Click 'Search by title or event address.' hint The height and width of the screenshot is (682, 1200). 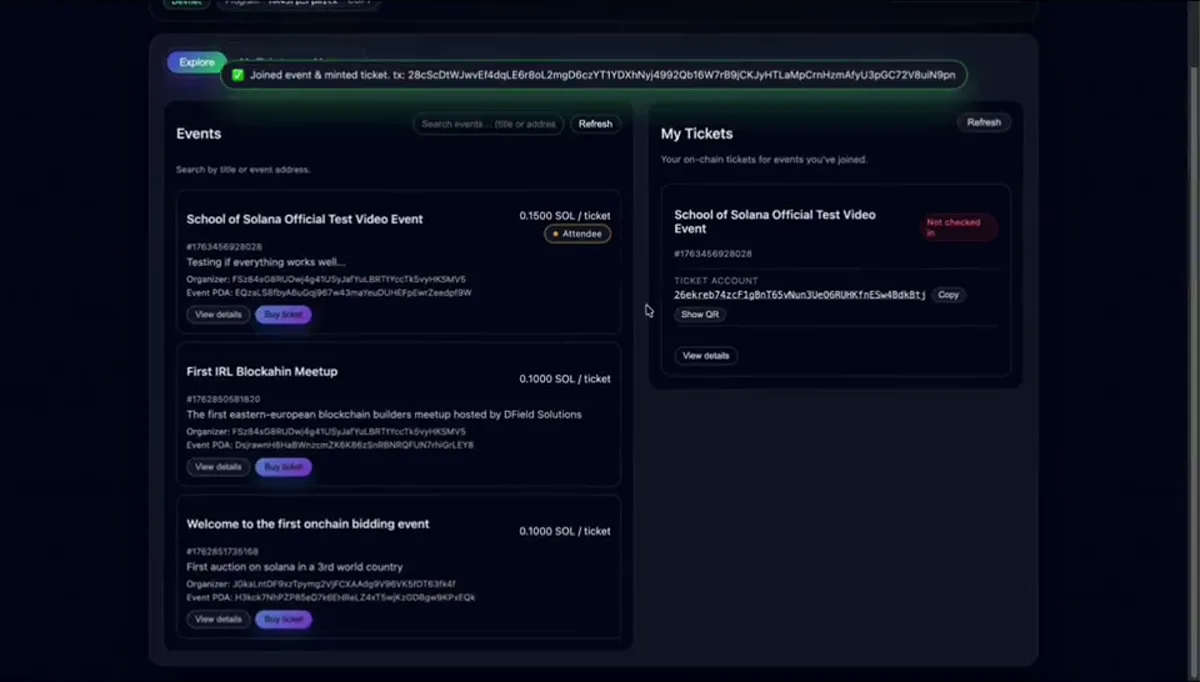(x=243, y=170)
